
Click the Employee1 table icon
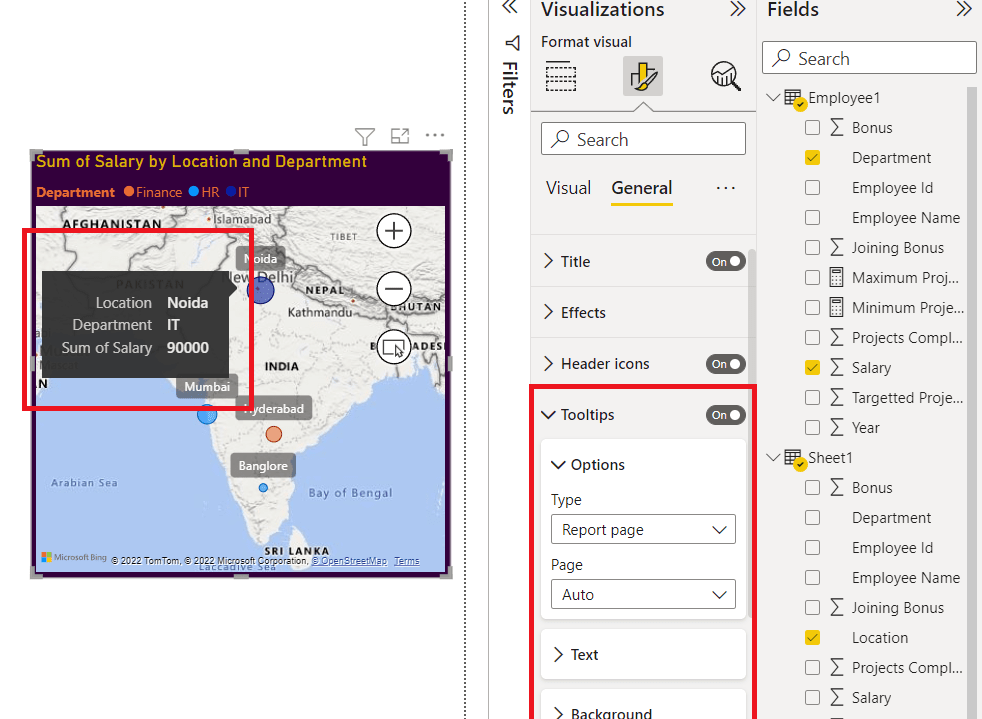point(794,99)
